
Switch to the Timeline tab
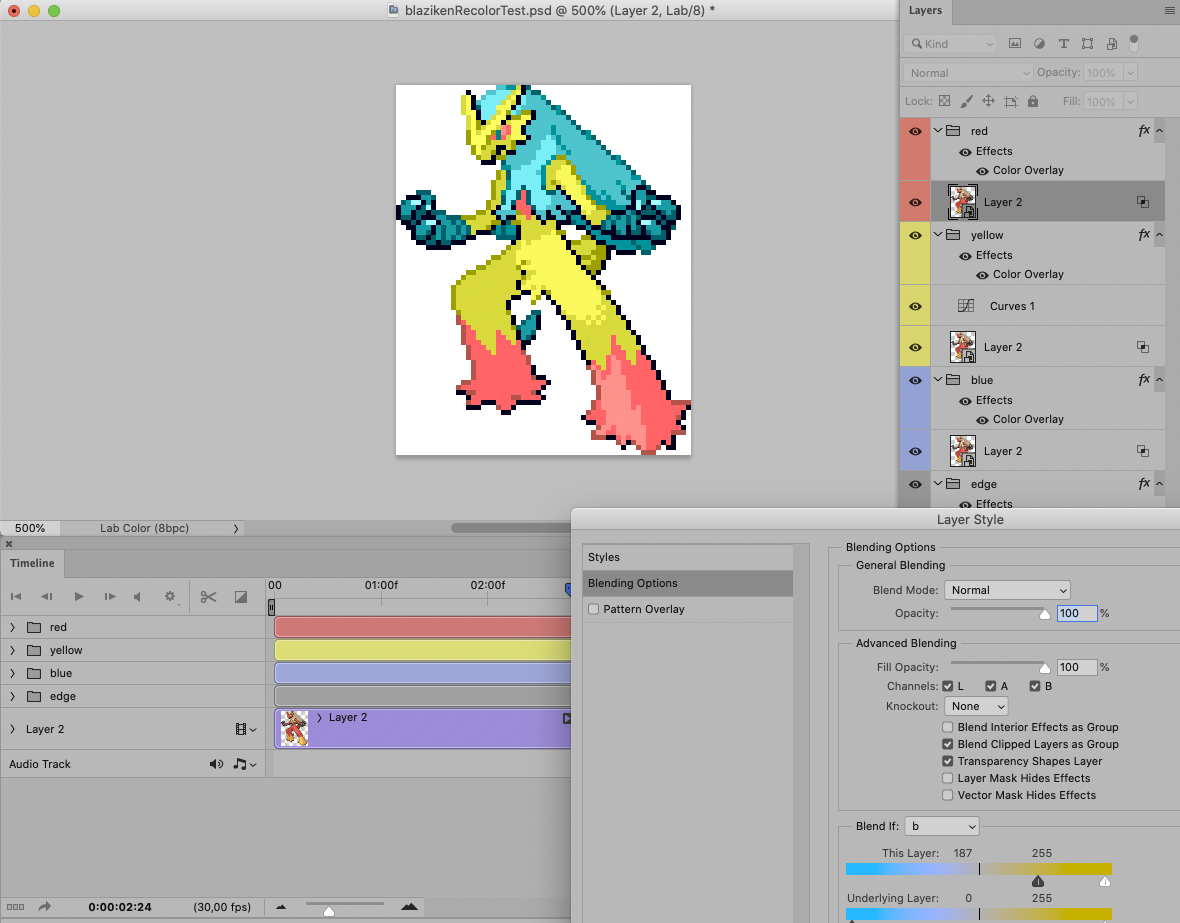click(x=32, y=563)
